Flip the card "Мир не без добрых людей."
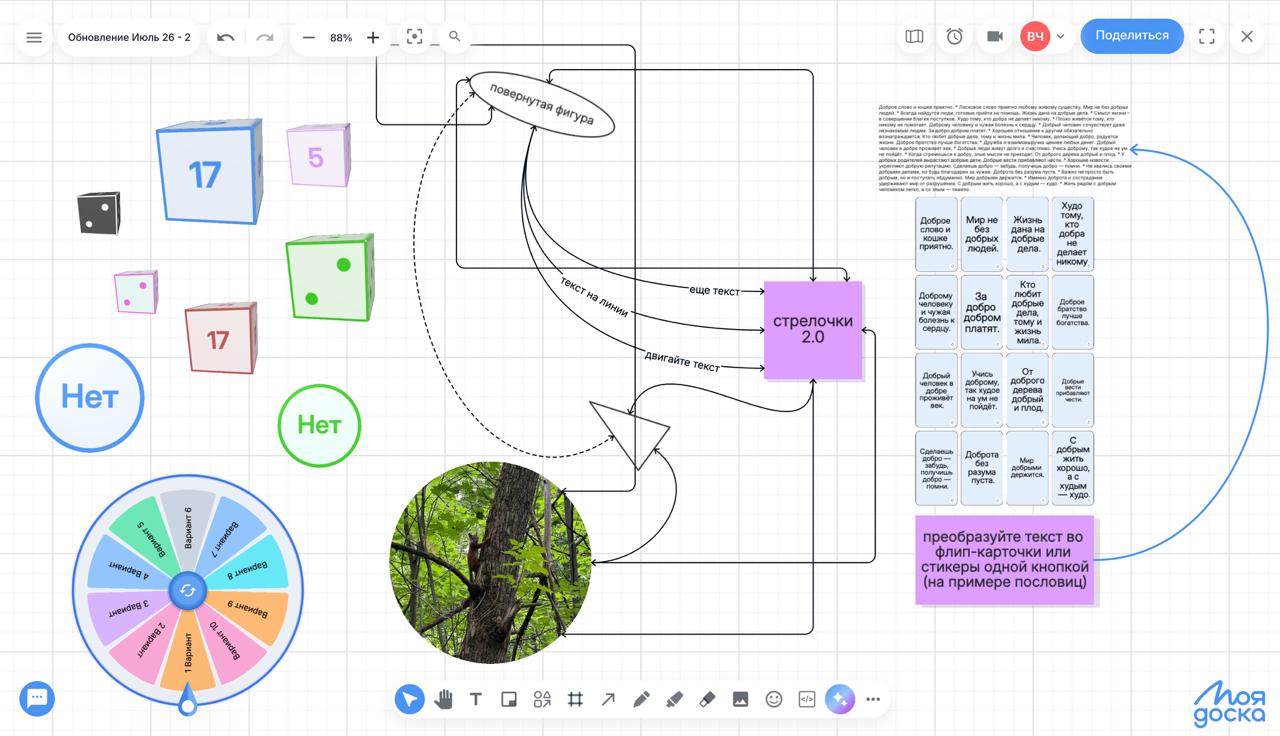The width and height of the screenshot is (1280, 736). [982, 234]
